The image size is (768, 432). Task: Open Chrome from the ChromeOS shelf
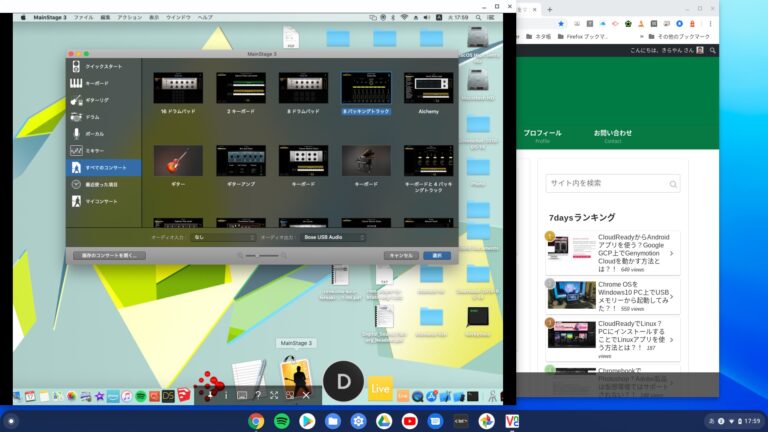(x=256, y=421)
